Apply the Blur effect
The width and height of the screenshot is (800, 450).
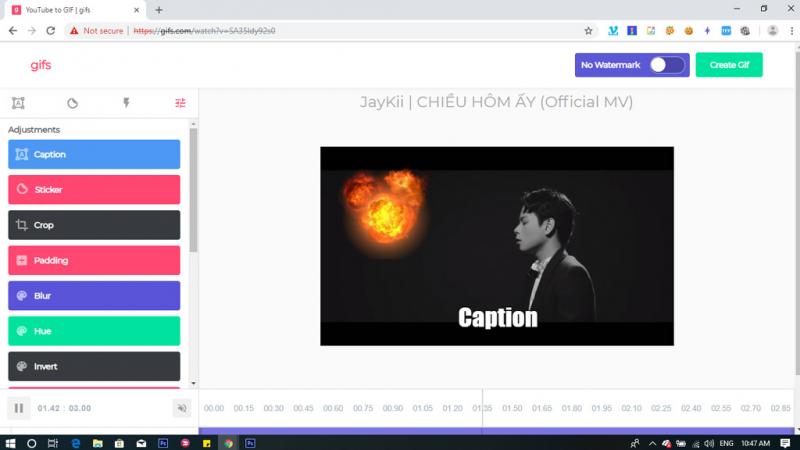[94, 296]
